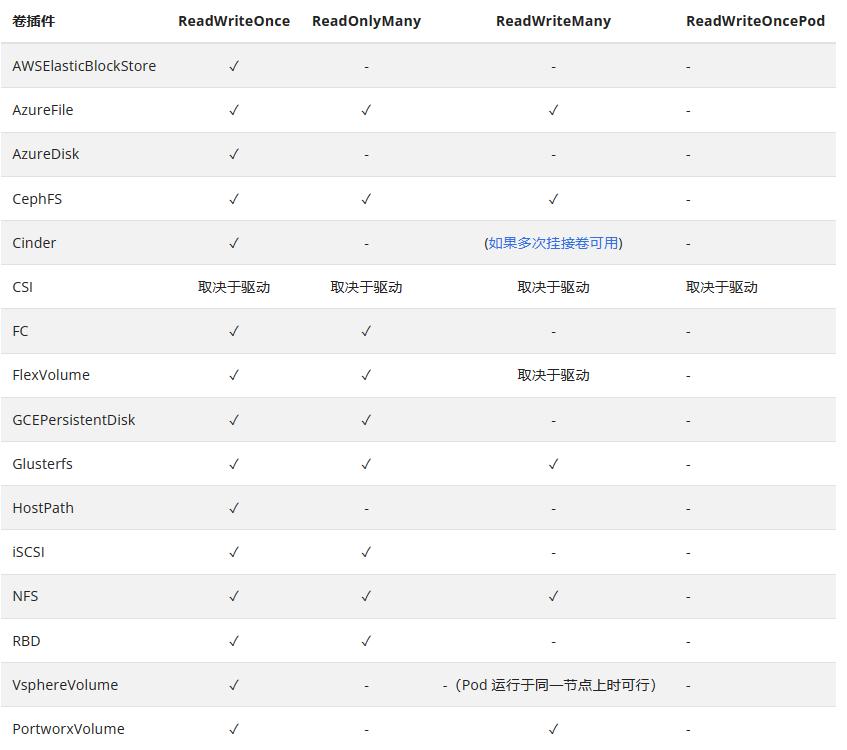
Task: Click Glusterfs ReadOnlyMany checkmark
Action: (366, 464)
